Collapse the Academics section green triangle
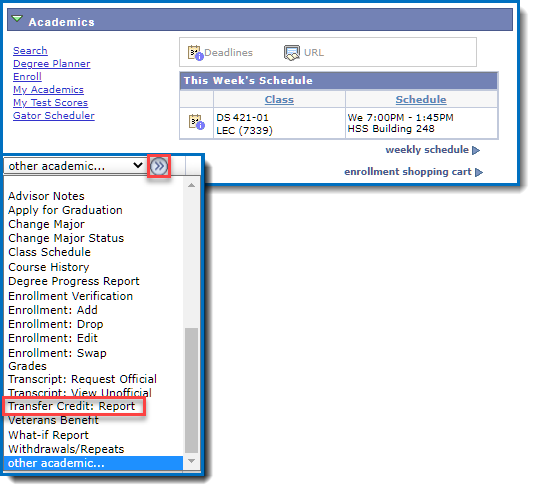Viewport: 535px width, 491px height. coord(17,19)
